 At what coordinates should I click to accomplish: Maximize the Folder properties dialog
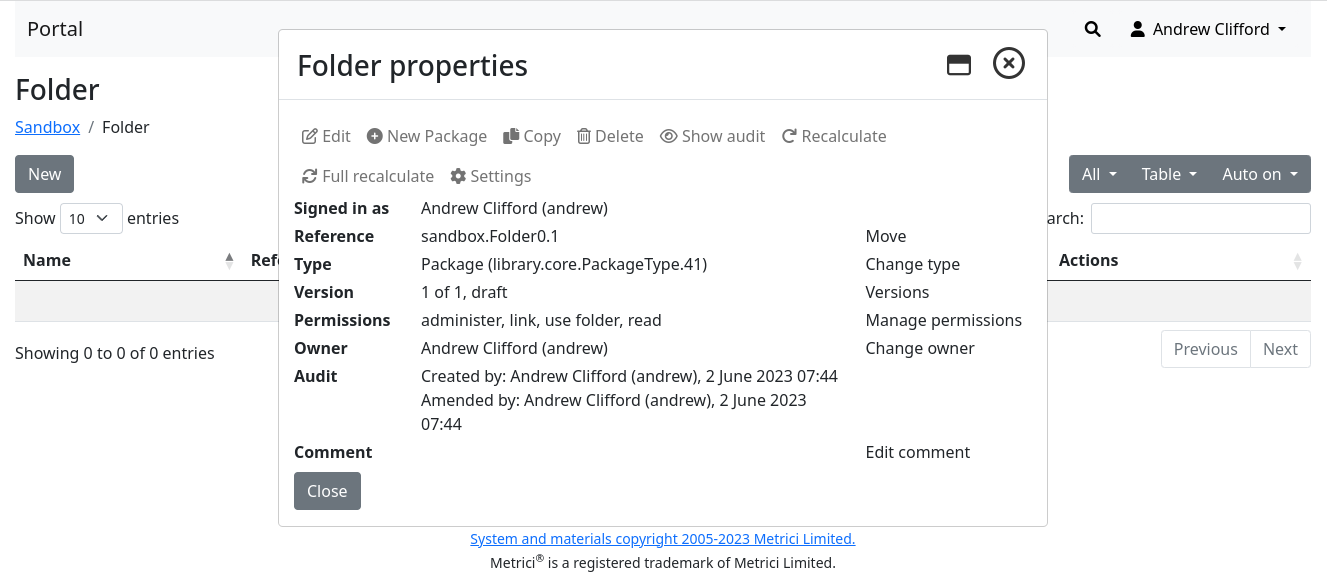(959, 64)
